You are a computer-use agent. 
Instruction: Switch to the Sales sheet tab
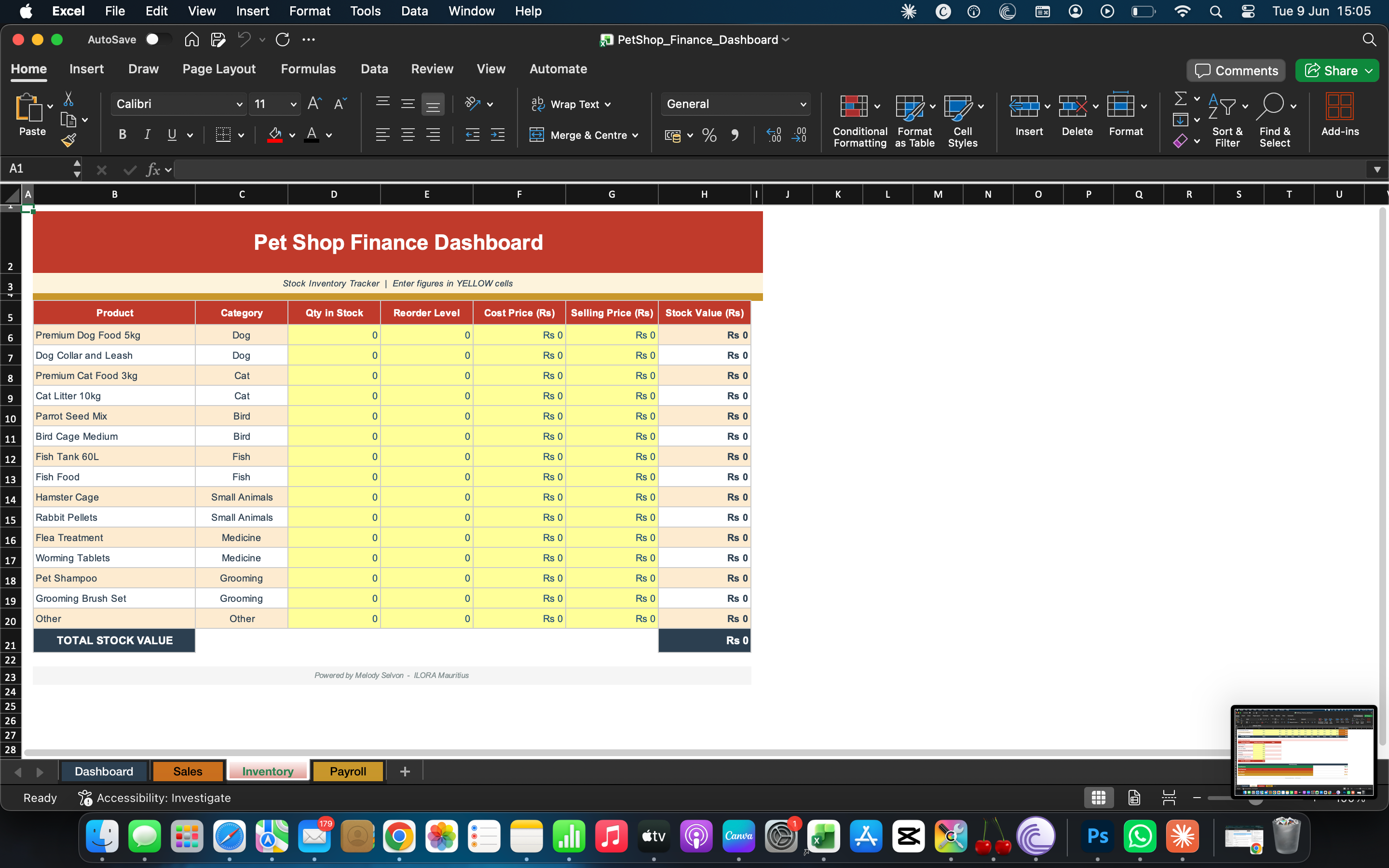(188, 772)
